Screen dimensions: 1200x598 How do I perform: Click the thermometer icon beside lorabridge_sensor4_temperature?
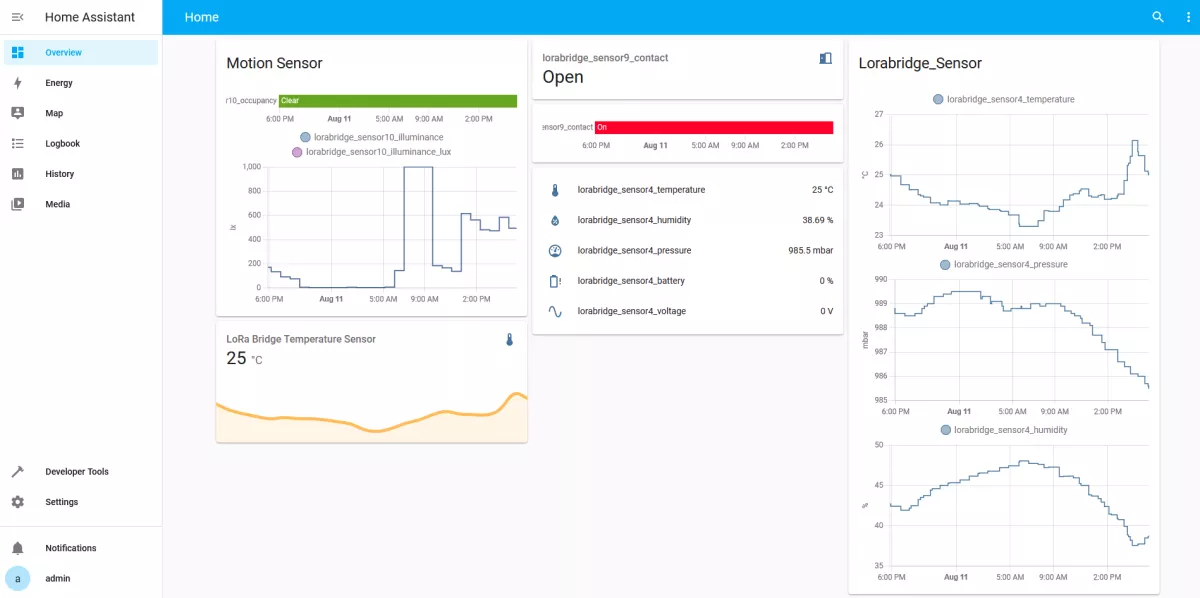click(555, 189)
